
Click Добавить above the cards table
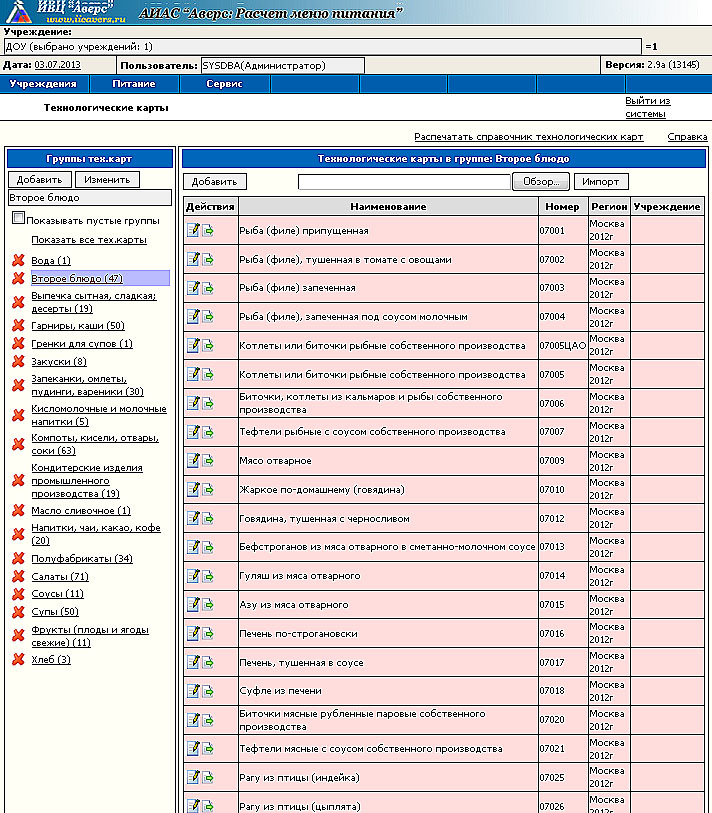(x=215, y=181)
